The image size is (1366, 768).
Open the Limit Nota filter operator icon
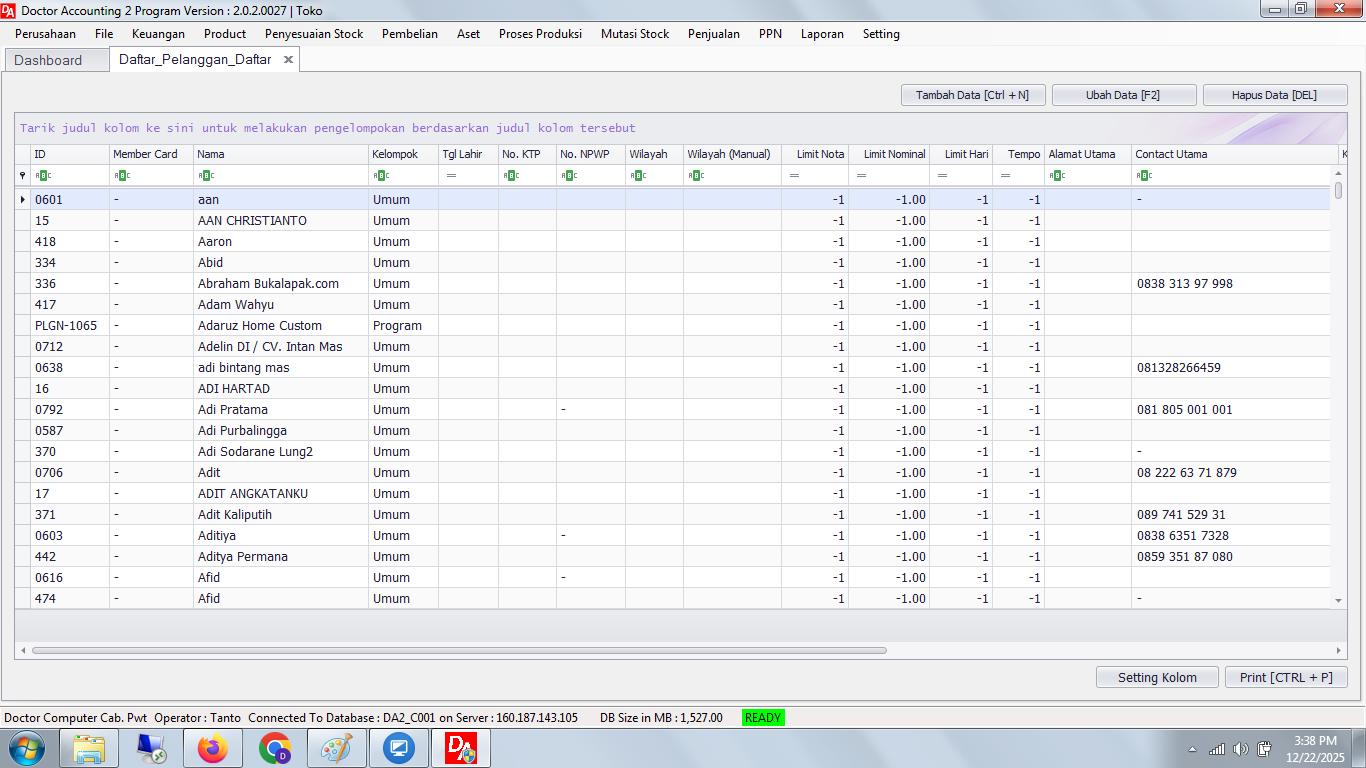click(x=794, y=176)
